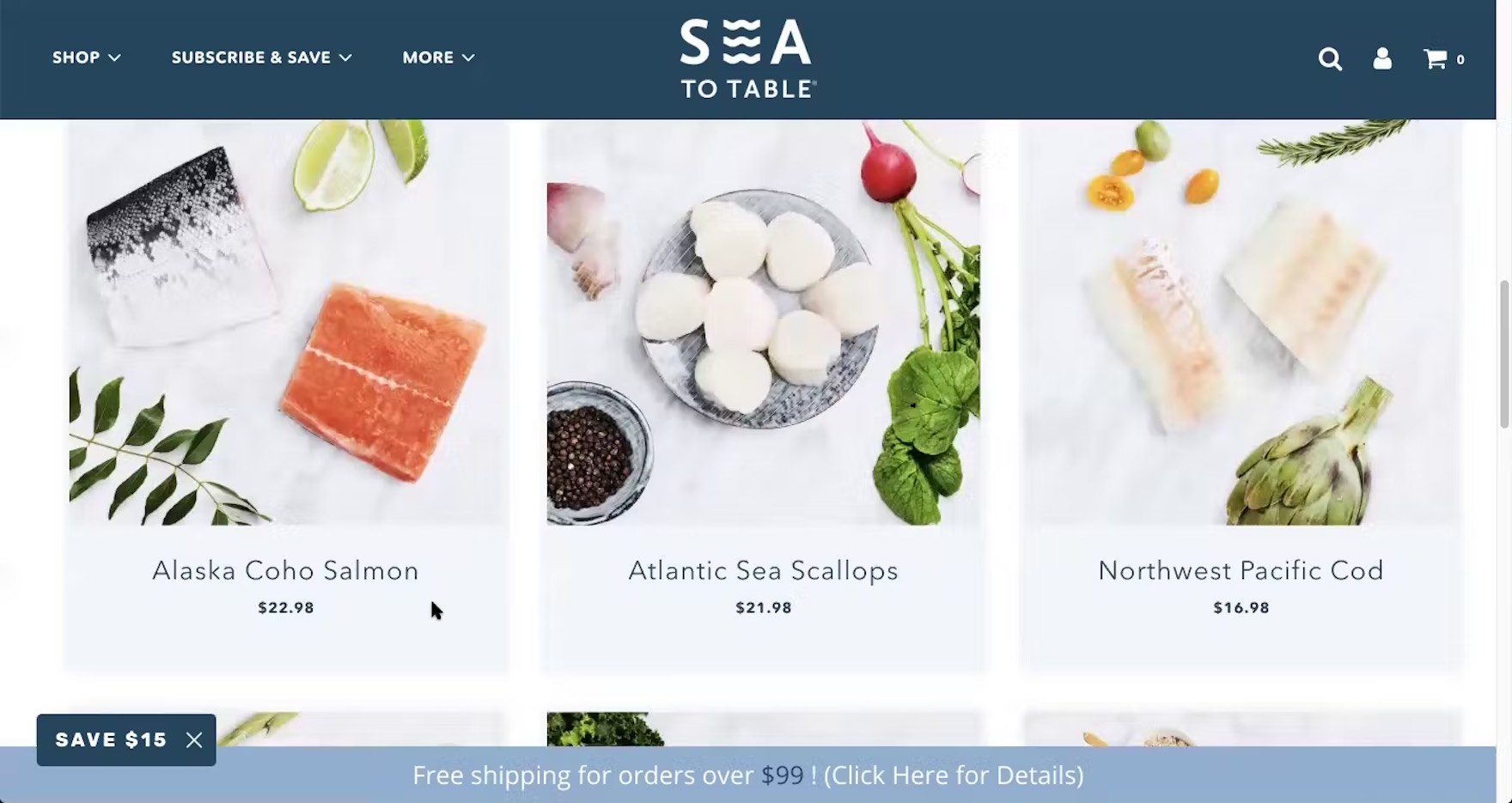Open the search magnifier icon
Image resolution: width=1512 pixels, height=803 pixels.
[x=1330, y=58]
